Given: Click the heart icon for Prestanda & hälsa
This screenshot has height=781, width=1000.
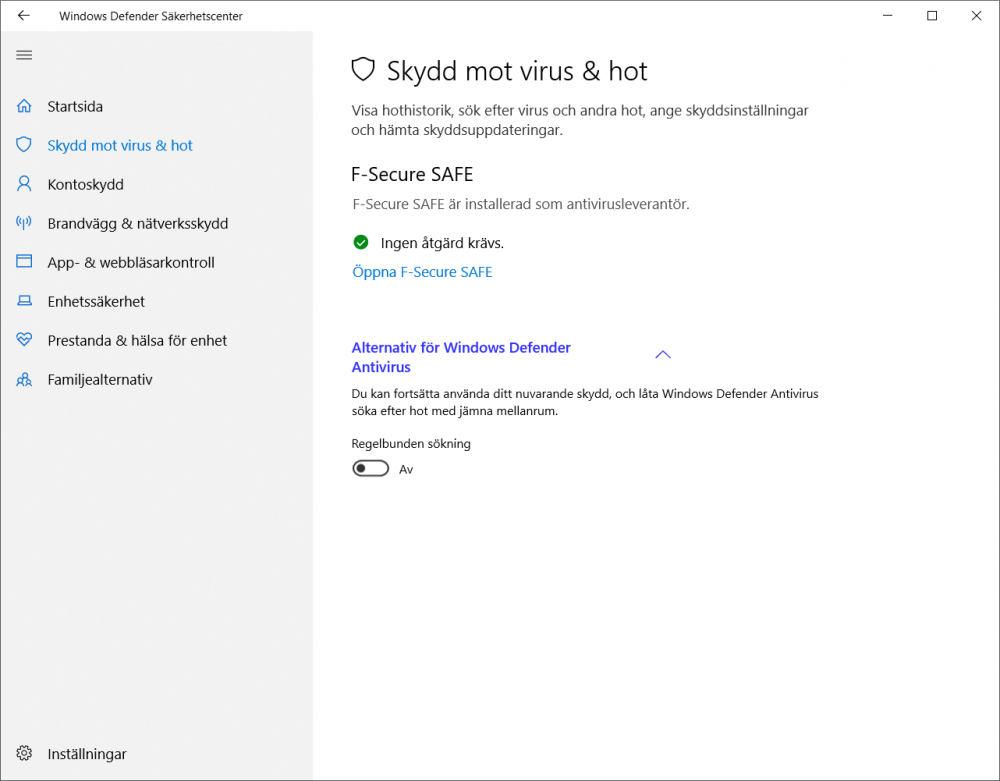Looking at the screenshot, I should coord(25,340).
